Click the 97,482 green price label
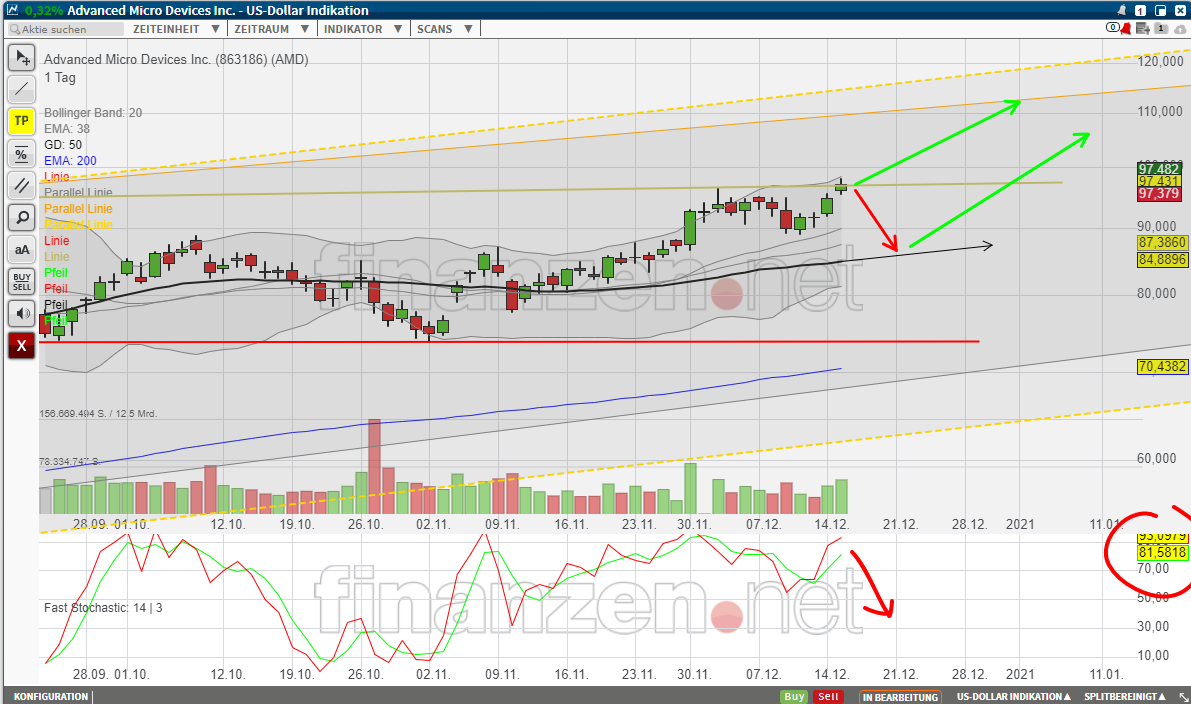1191x704 pixels. (1159, 169)
